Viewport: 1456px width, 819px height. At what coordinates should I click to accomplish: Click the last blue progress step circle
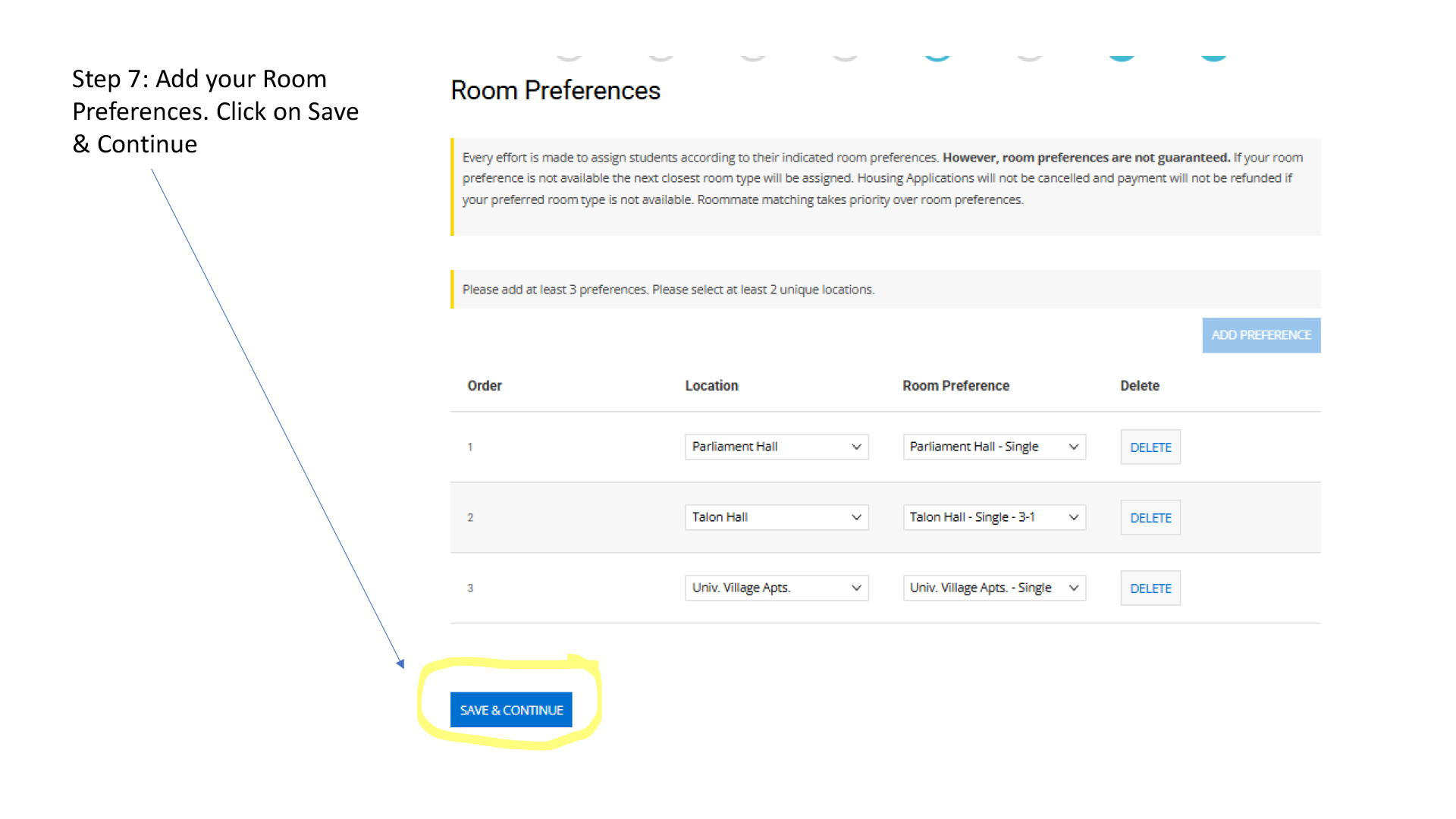pos(1213,56)
